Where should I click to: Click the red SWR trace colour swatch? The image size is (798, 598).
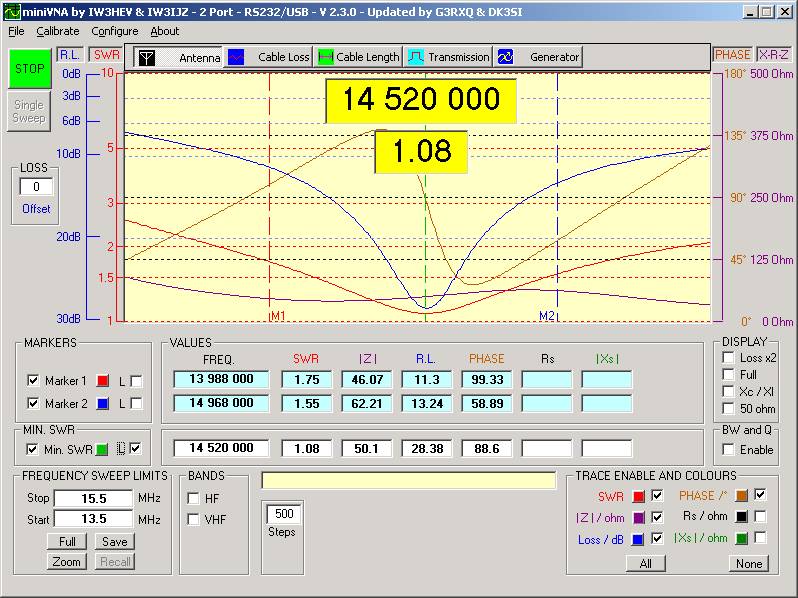click(638, 496)
